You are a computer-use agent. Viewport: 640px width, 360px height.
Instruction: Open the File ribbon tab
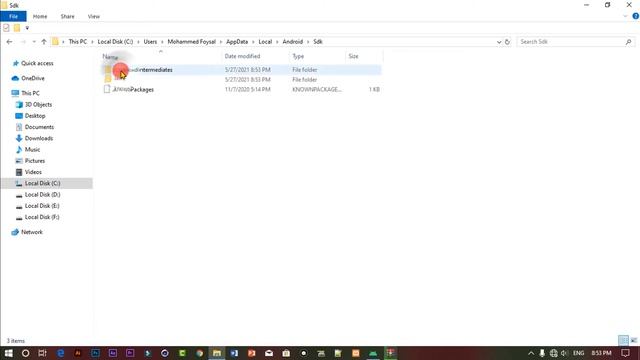click(13, 16)
